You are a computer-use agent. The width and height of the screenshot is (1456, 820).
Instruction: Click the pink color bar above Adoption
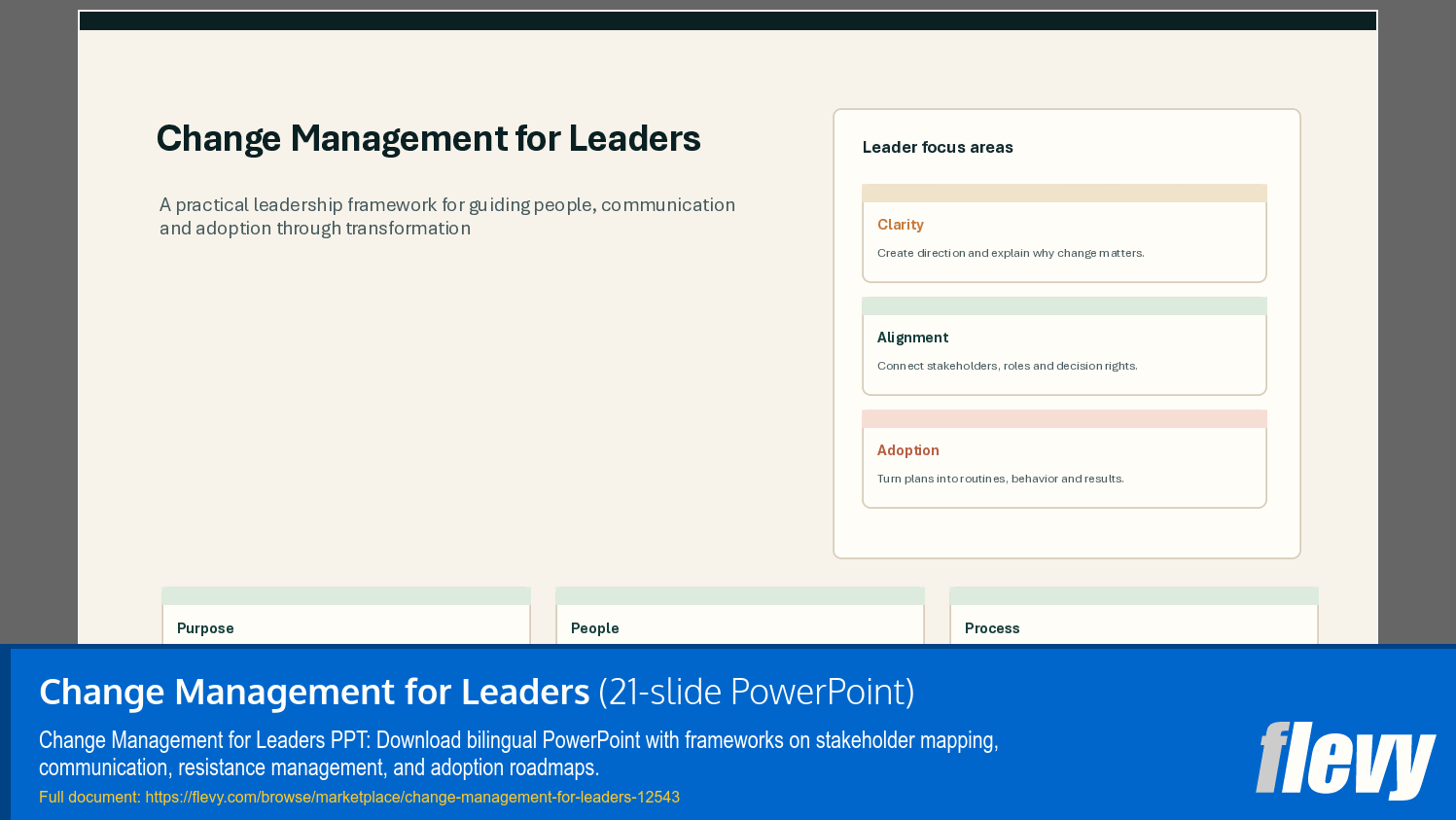(1064, 419)
